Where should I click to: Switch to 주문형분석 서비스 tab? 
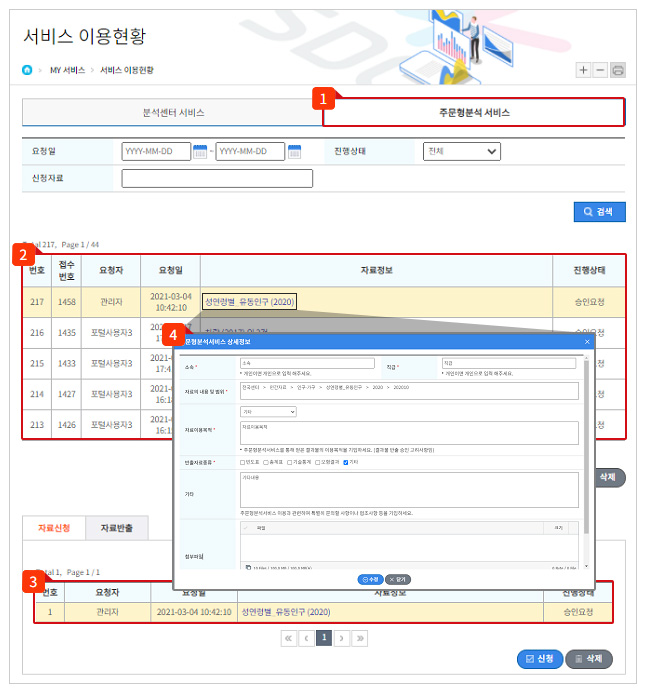pos(474,113)
